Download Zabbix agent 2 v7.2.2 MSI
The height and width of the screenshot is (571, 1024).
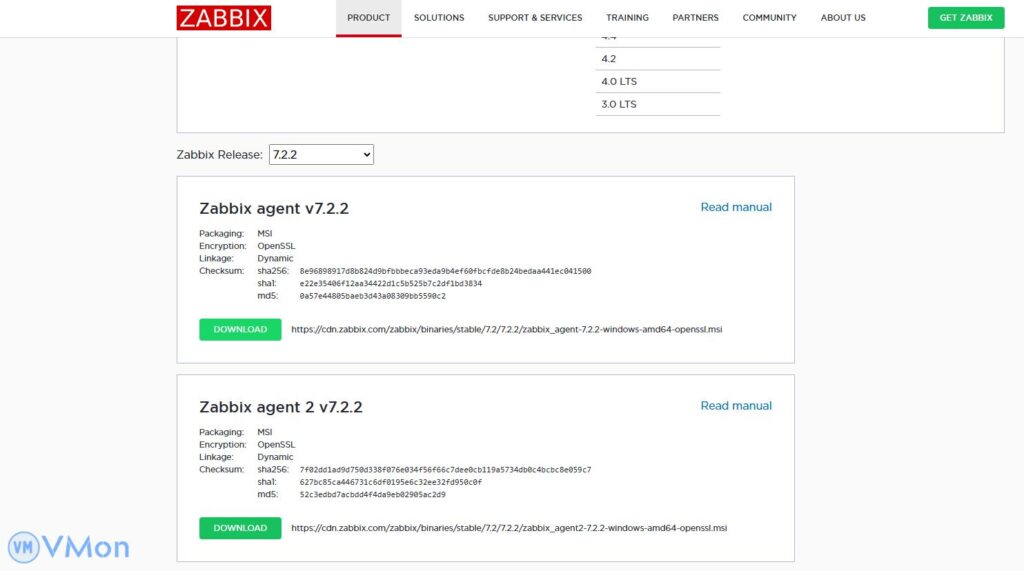240,528
